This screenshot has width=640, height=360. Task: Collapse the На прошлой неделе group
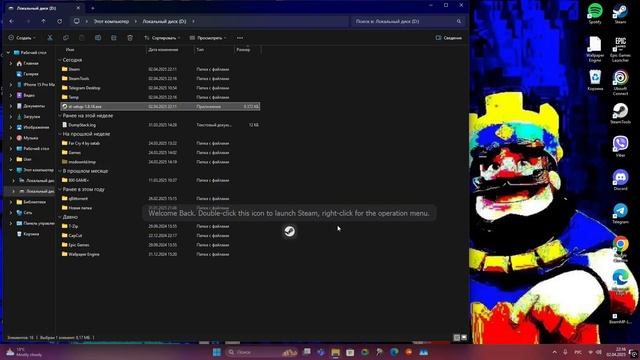pyautogui.click(x=60, y=134)
